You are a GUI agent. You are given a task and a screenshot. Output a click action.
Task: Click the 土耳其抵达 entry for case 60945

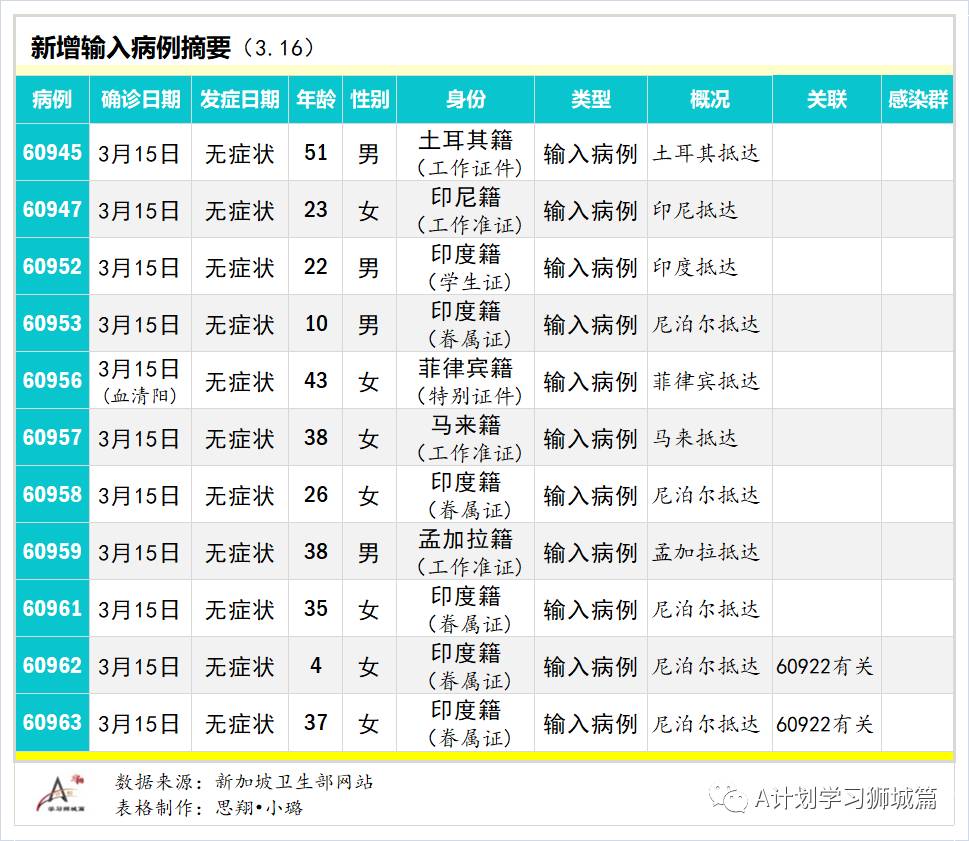pyautogui.click(x=707, y=155)
